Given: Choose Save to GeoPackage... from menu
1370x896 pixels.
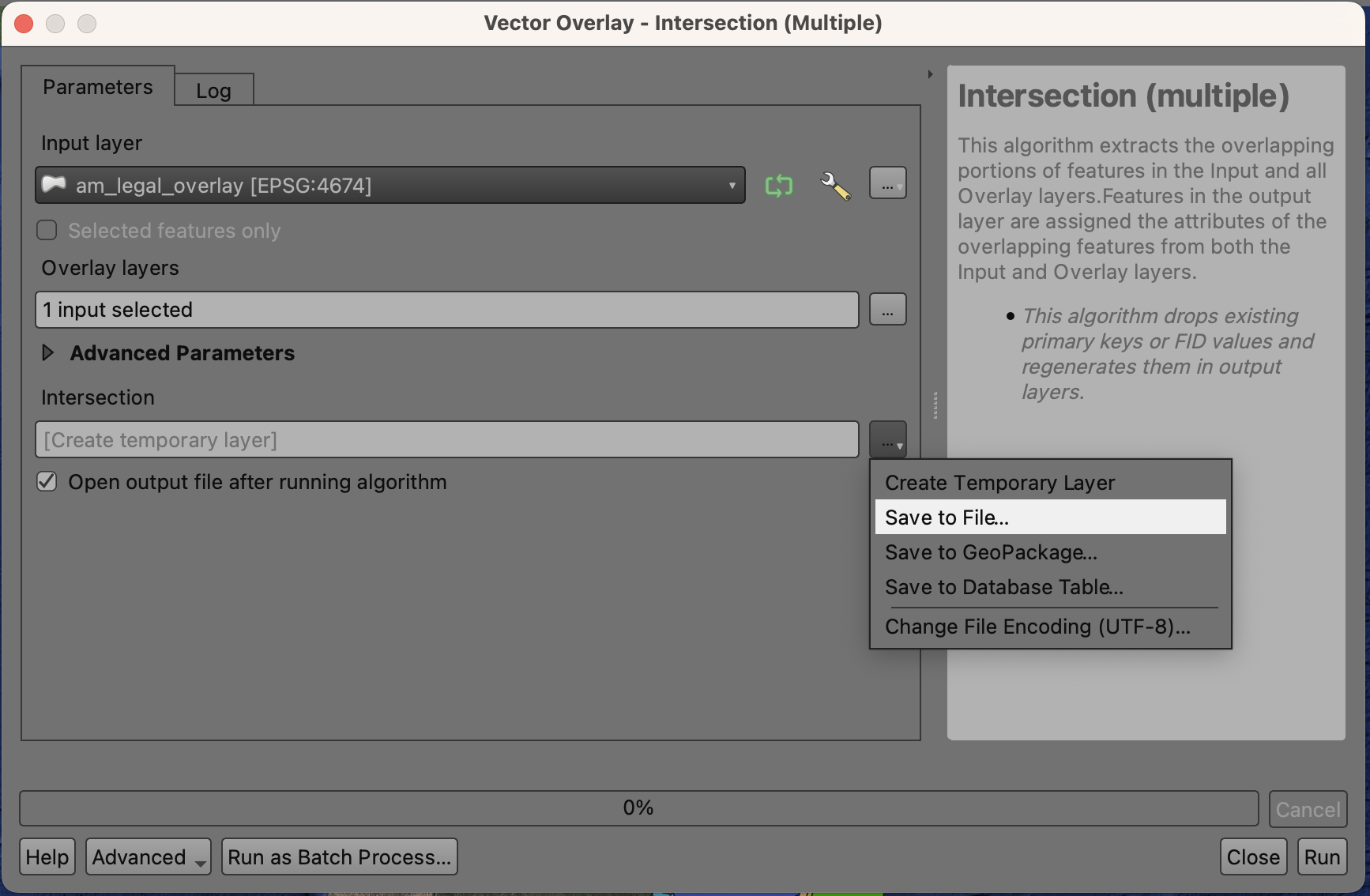Looking at the screenshot, I should coord(991,552).
